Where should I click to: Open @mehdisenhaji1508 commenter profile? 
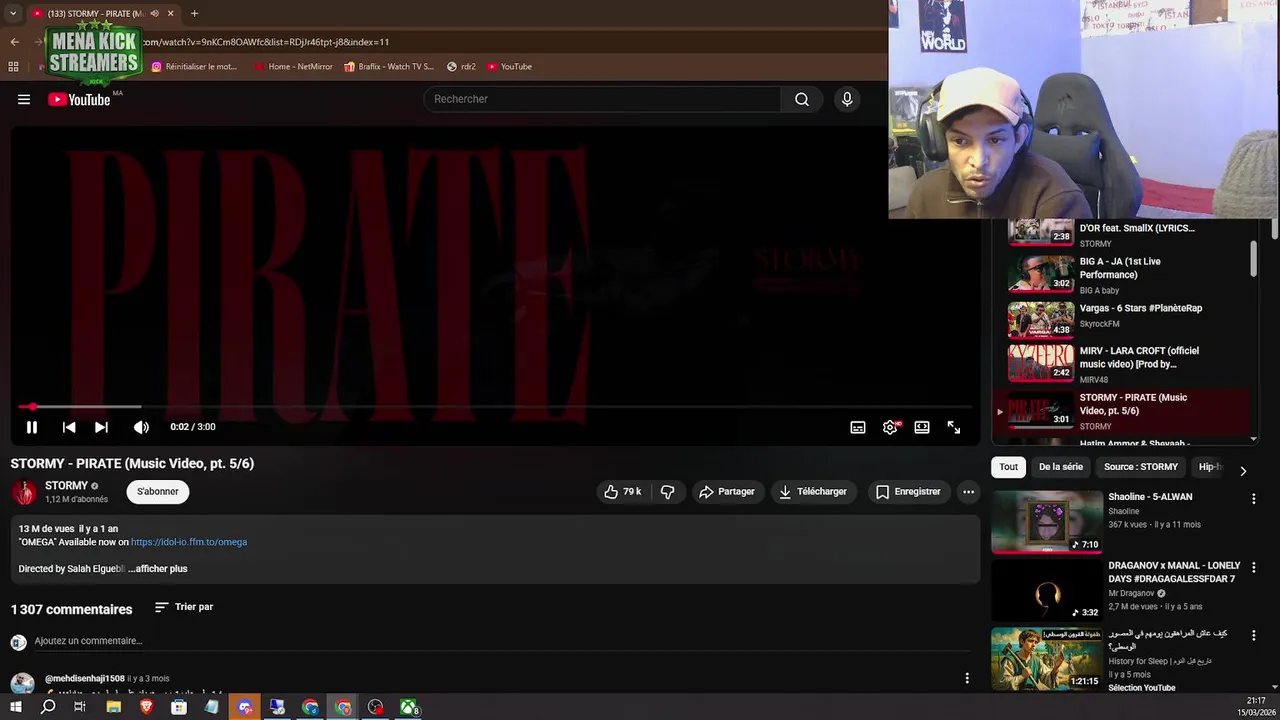[x=85, y=679]
